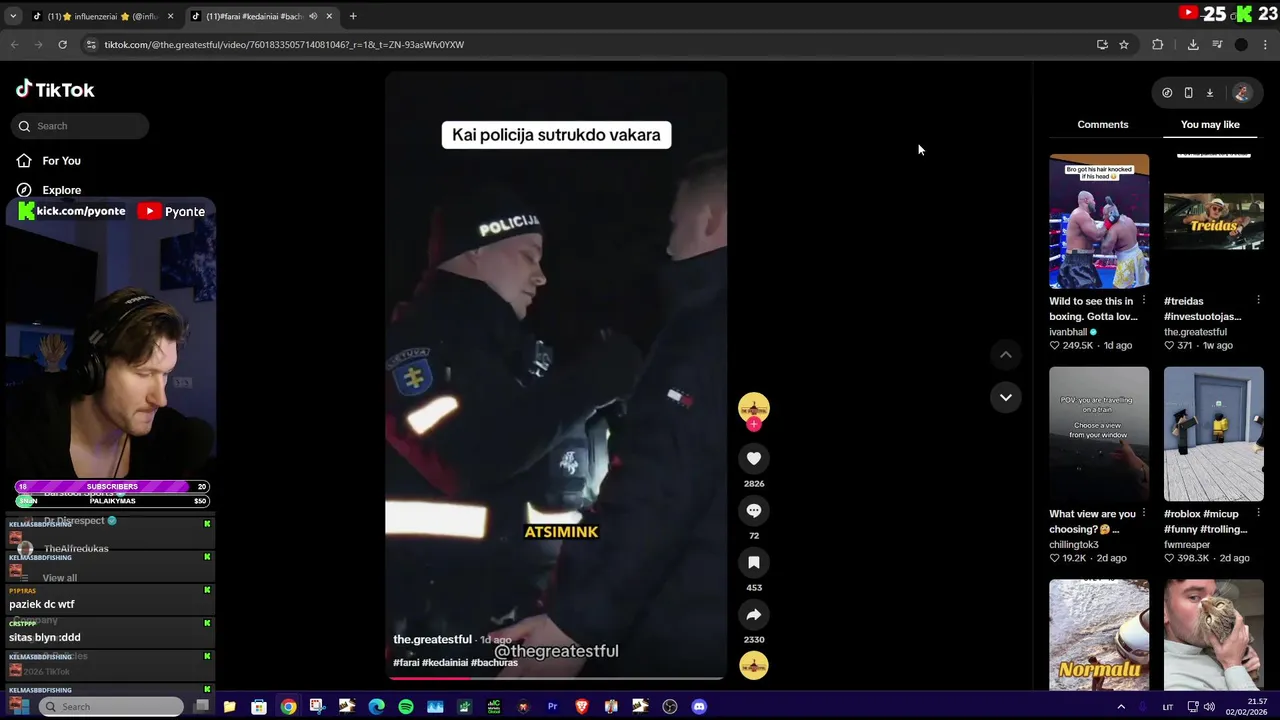Click the #bachuras hashtag
Screen dimensions: 1280x720
494,662
